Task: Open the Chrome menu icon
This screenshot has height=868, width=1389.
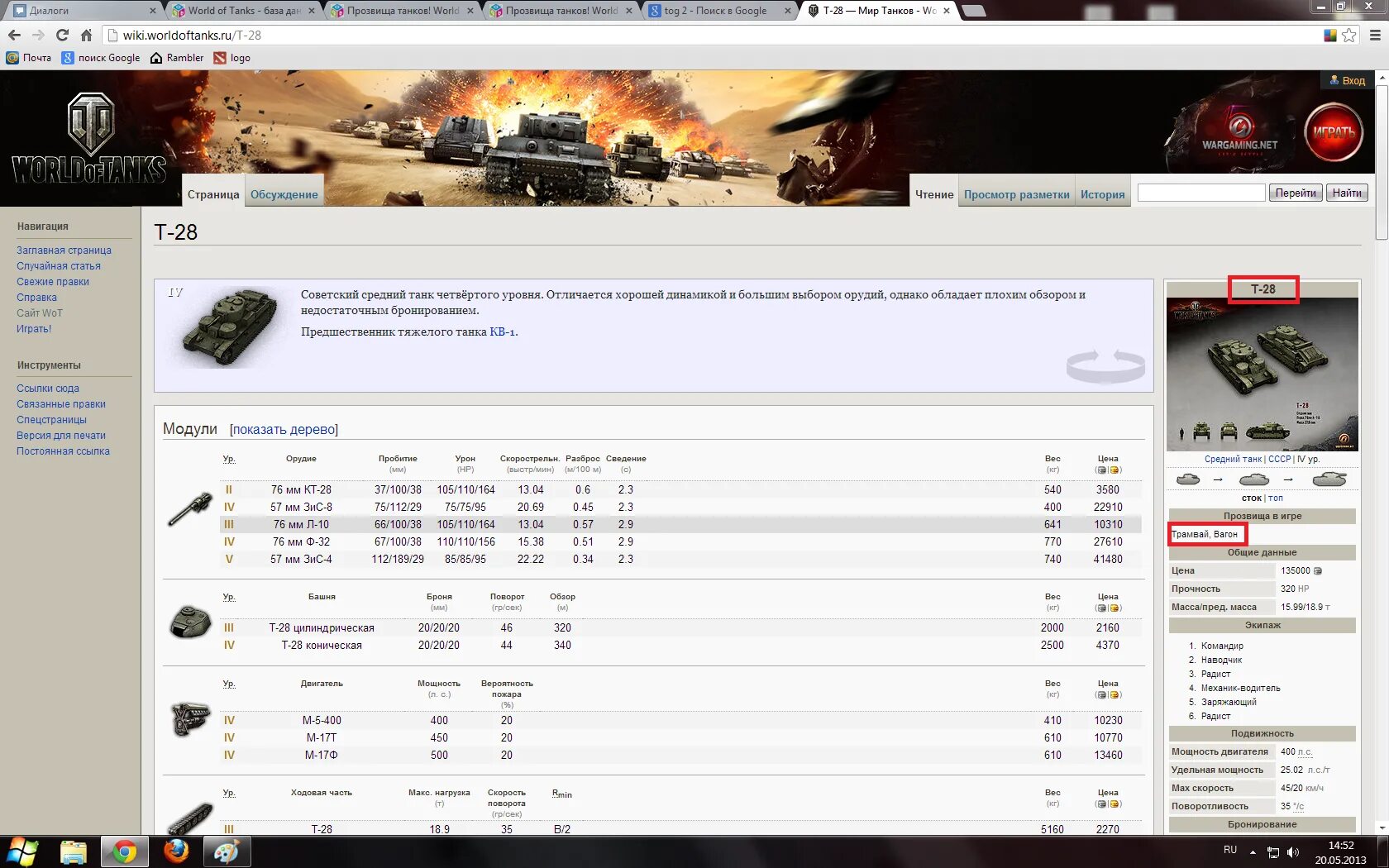Action: click(1375, 35)
